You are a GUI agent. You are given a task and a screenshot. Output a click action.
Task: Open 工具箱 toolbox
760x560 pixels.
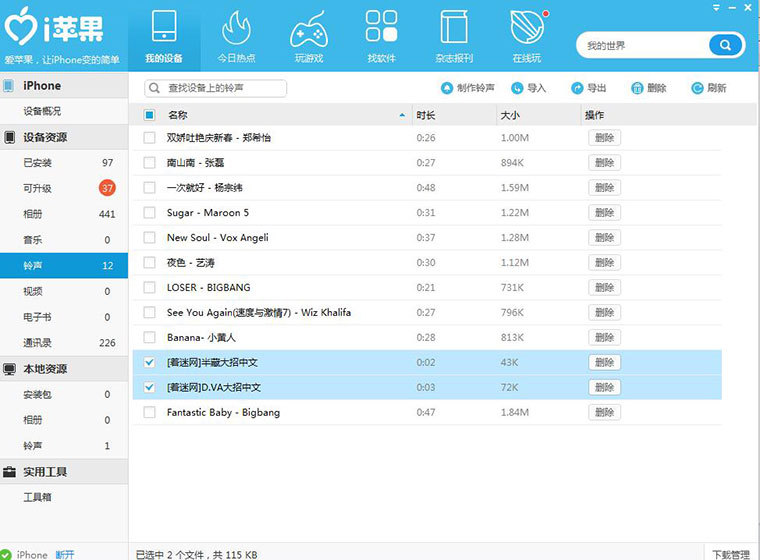pyautogui.click(x=64, y=497)
